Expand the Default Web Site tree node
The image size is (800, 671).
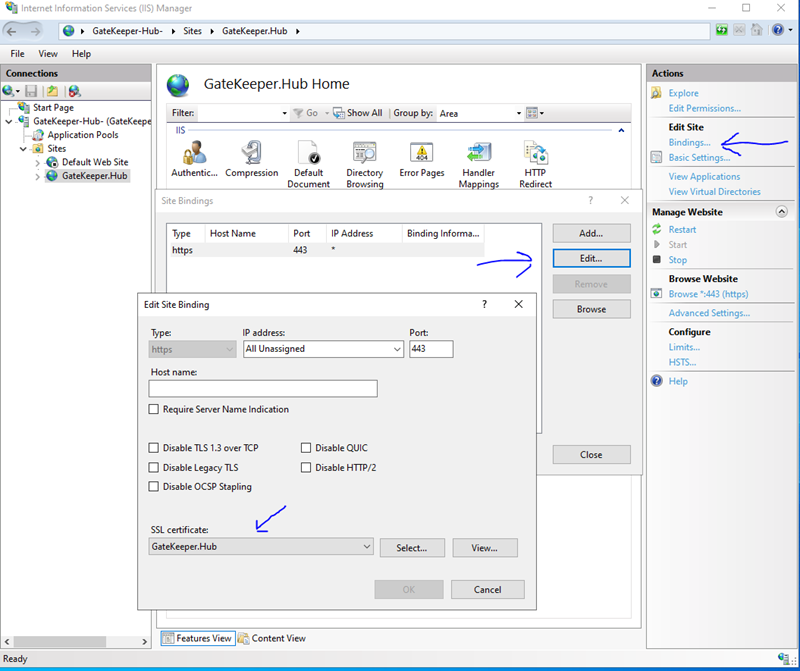point(38,162)
